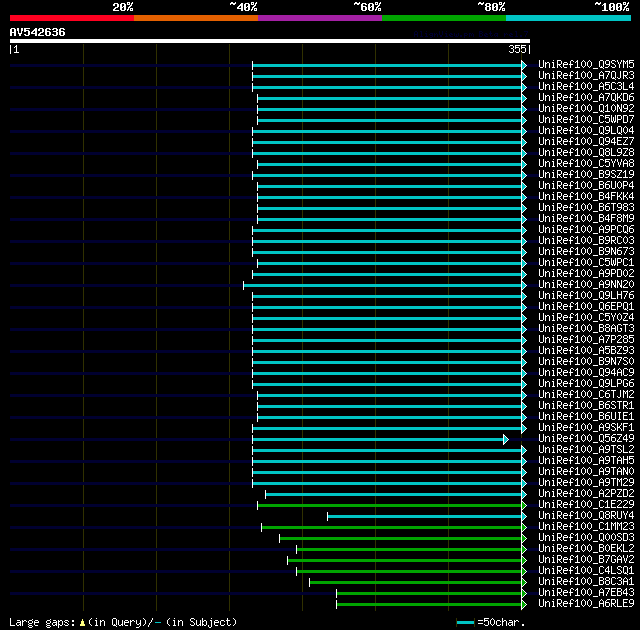
Task: Click the query end position label 355
Action: point(517,49)
